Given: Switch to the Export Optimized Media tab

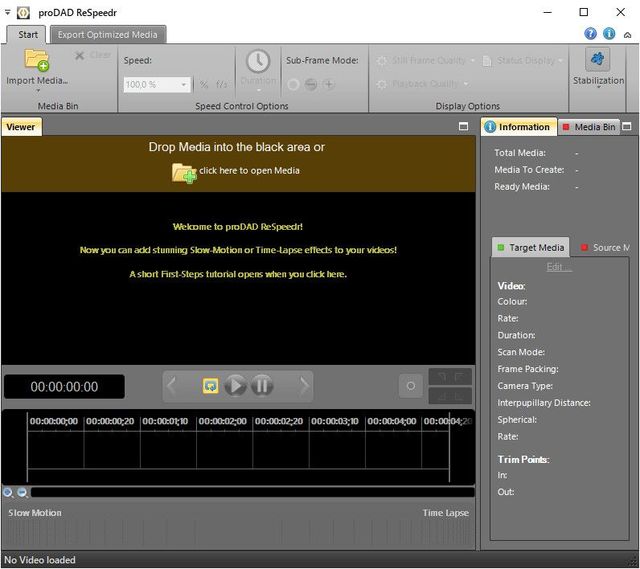Looking at the screenshot, I should [x=107, y=34].
